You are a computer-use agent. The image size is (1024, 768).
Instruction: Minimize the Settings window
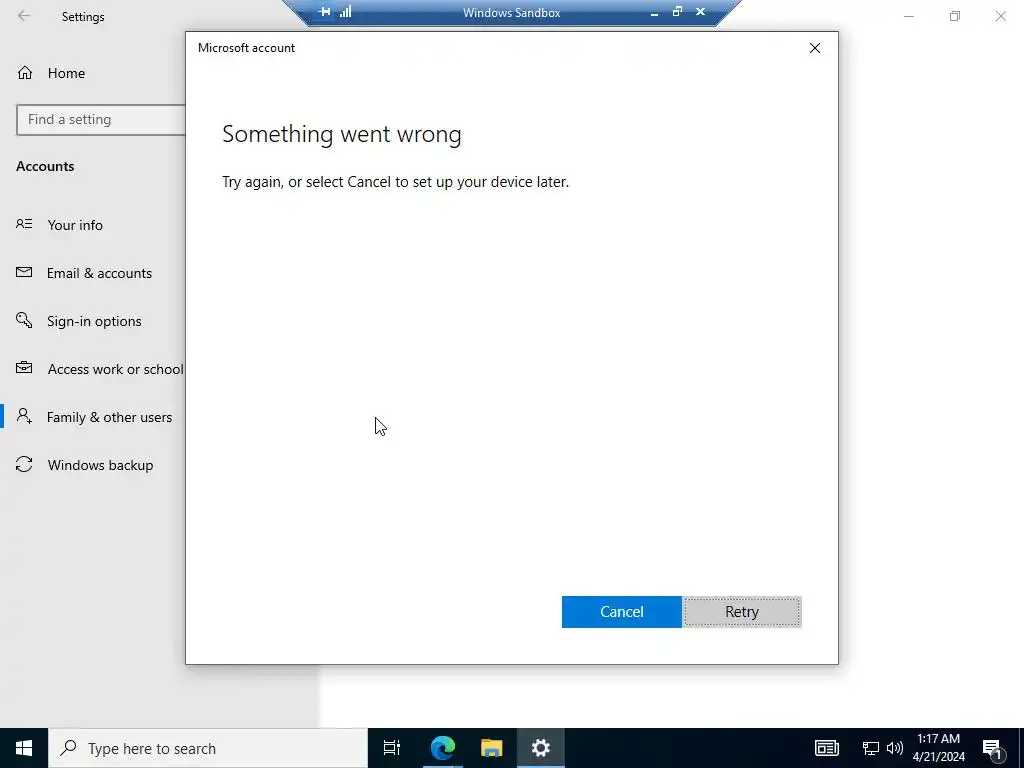click(x=908, y=16)
